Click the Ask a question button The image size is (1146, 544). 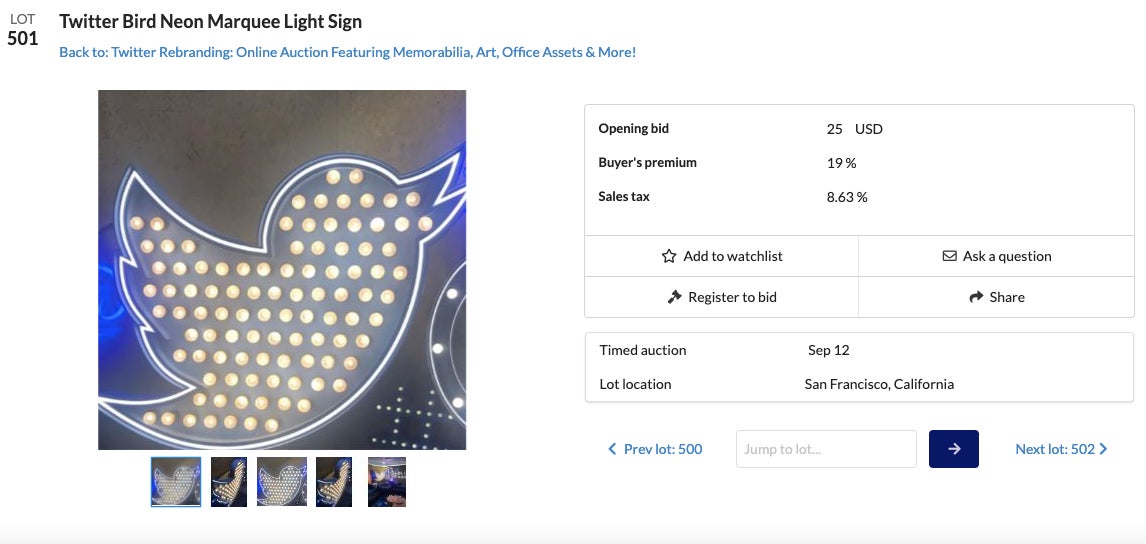[996, 256]
